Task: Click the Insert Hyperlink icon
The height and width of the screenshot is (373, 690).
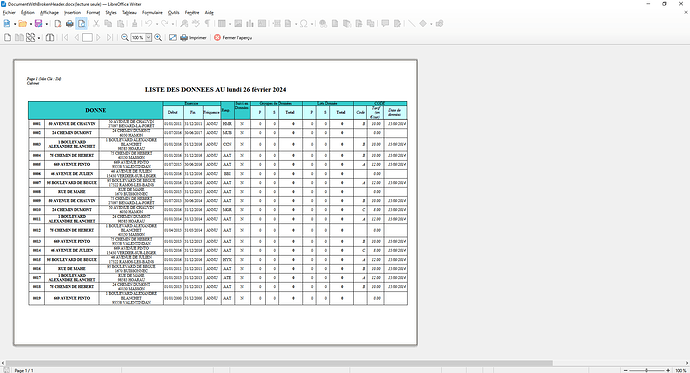Action: 323,24
